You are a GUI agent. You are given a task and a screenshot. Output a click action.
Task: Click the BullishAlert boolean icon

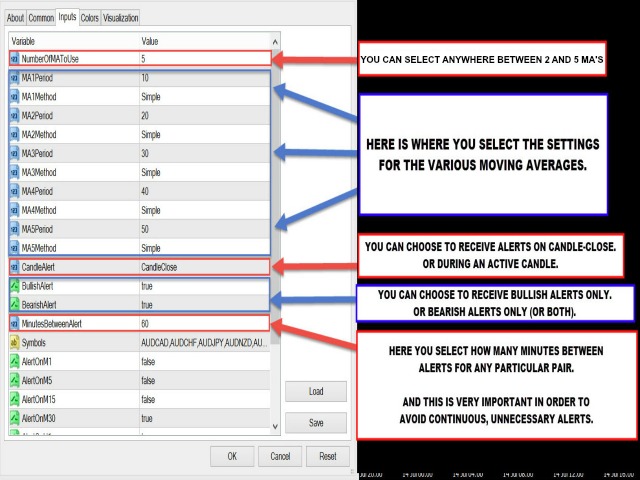(14, 286)
